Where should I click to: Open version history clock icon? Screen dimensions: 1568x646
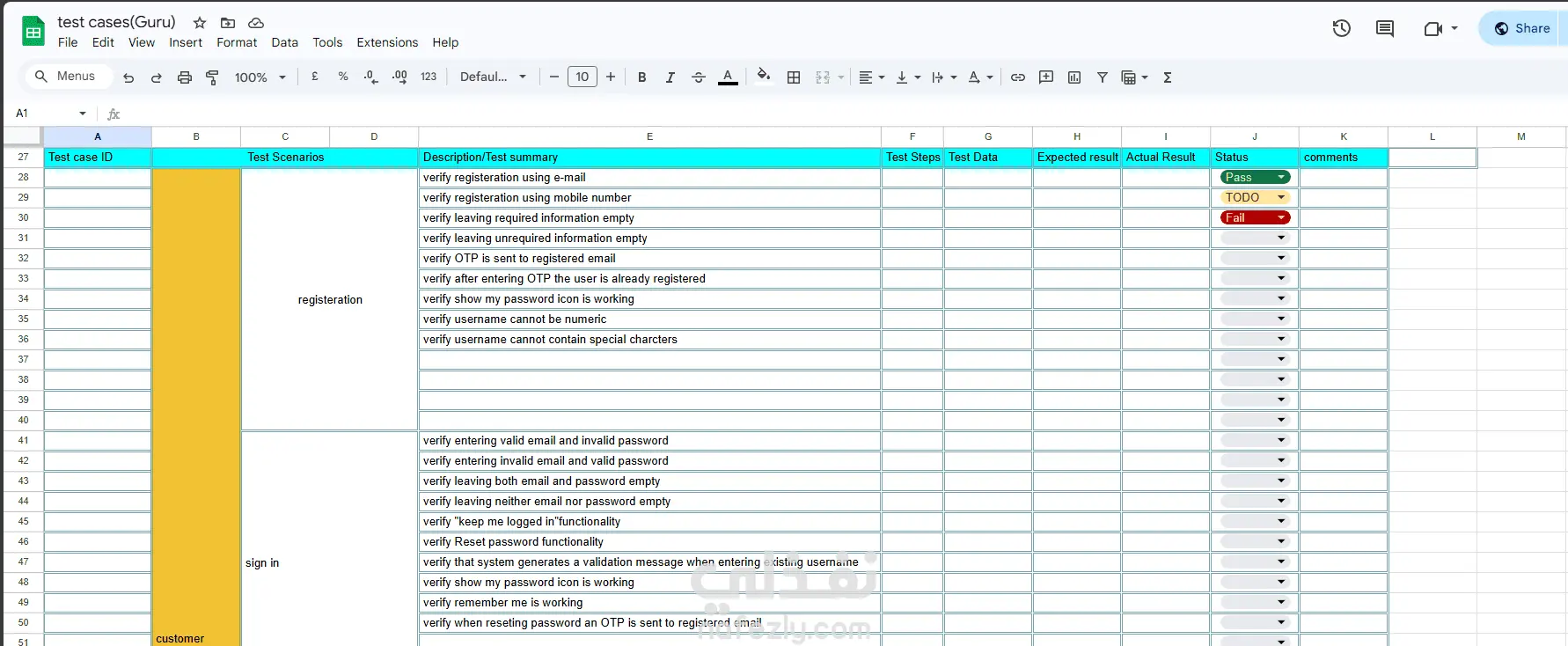pyautogui.click(x=1342, y=28)
